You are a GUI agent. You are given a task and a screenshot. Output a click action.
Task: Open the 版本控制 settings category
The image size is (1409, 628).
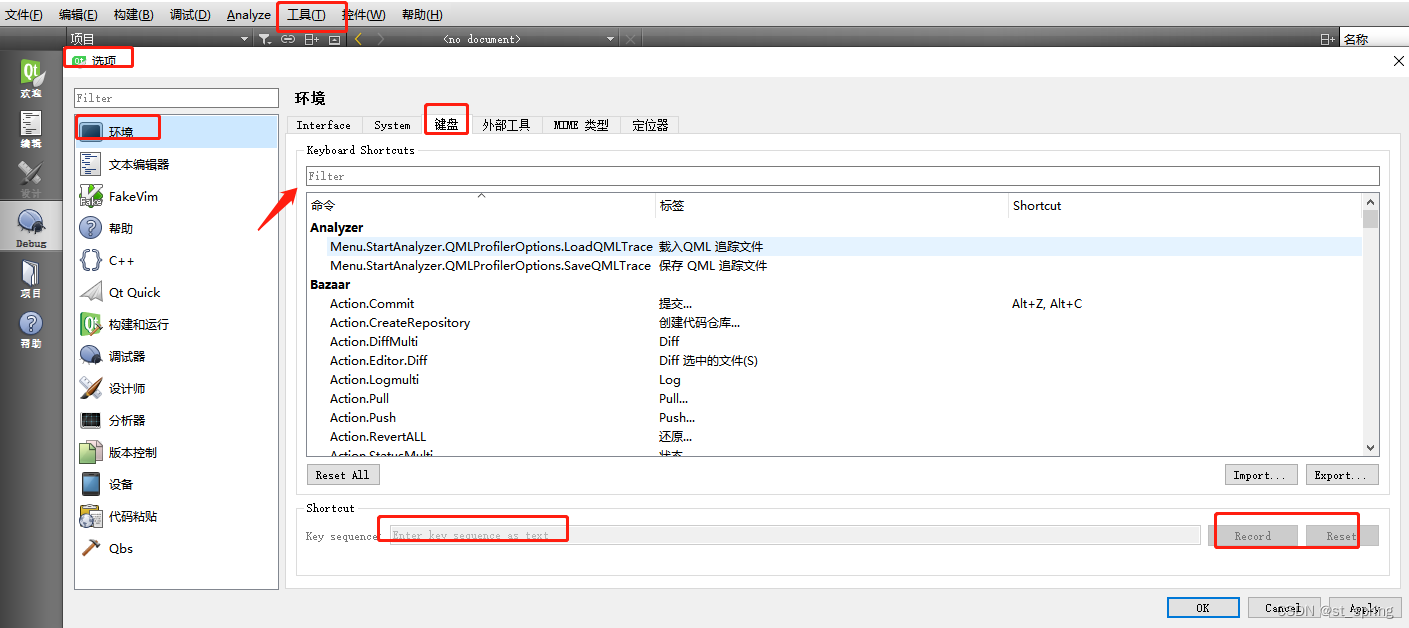click(176, 452)
